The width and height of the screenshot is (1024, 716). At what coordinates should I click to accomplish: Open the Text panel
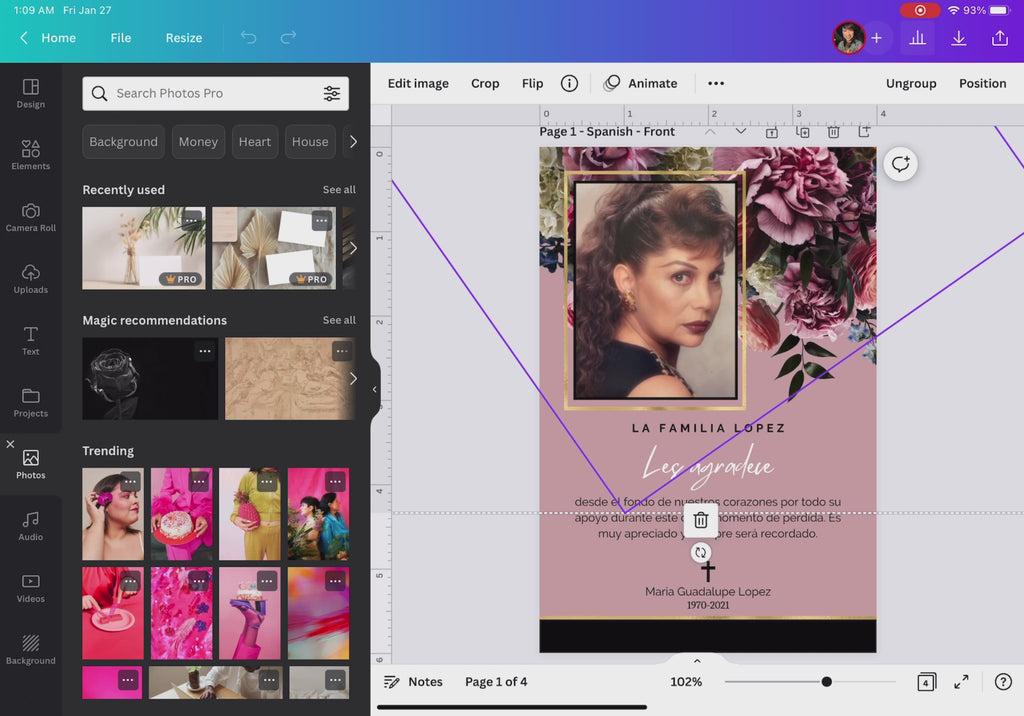tap(31, 341)
